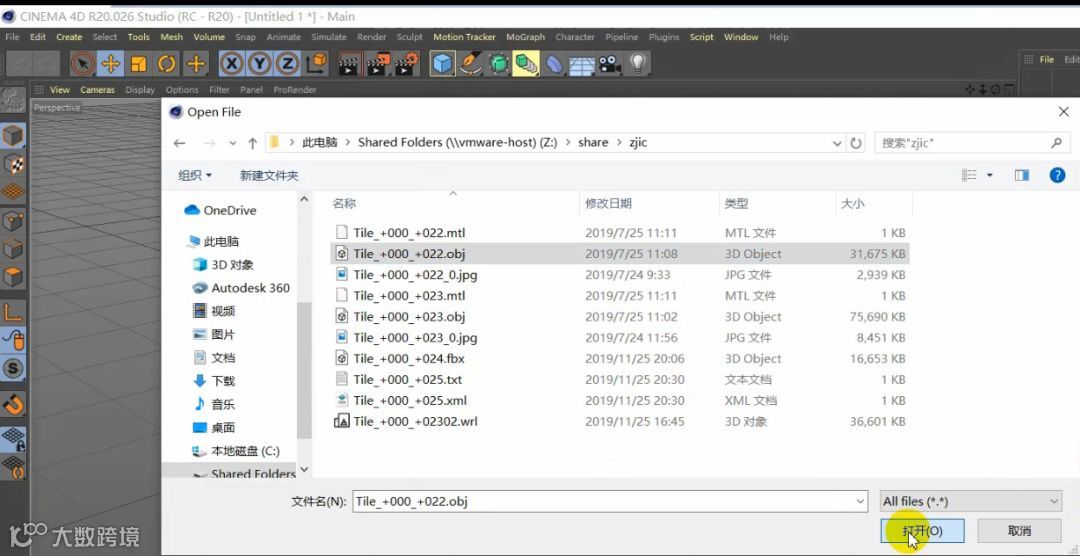Open the 组织 dropdown in dialog

[x=195, y=176]
